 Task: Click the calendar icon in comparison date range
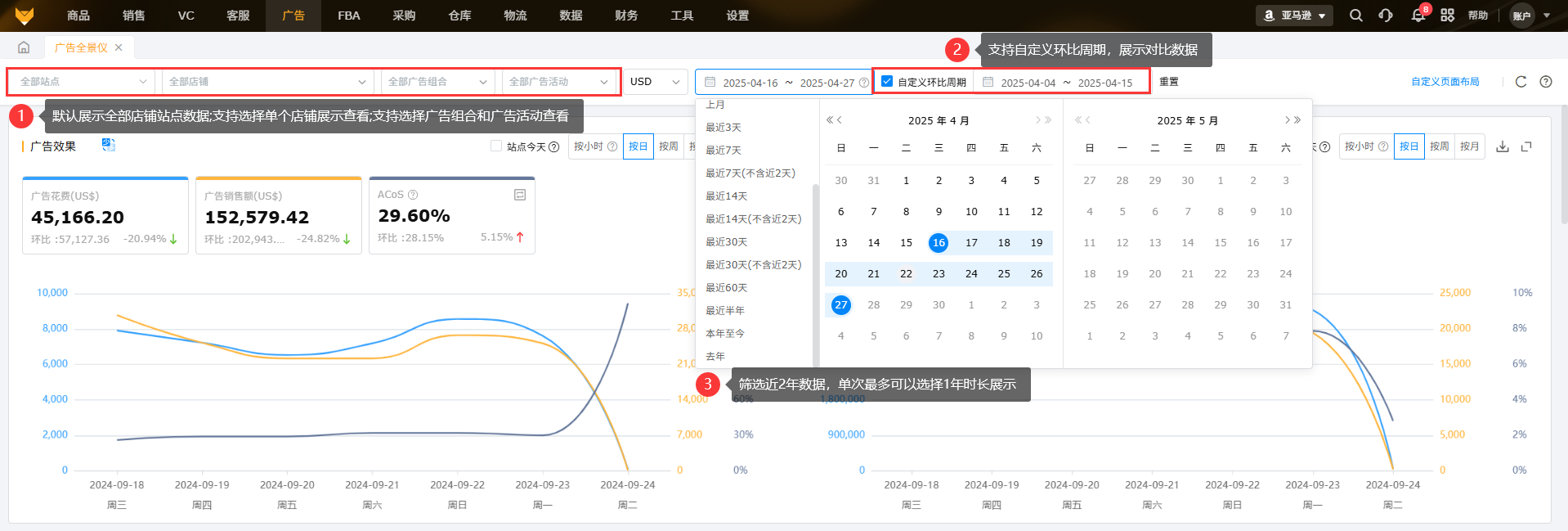(x=988, y=82)
